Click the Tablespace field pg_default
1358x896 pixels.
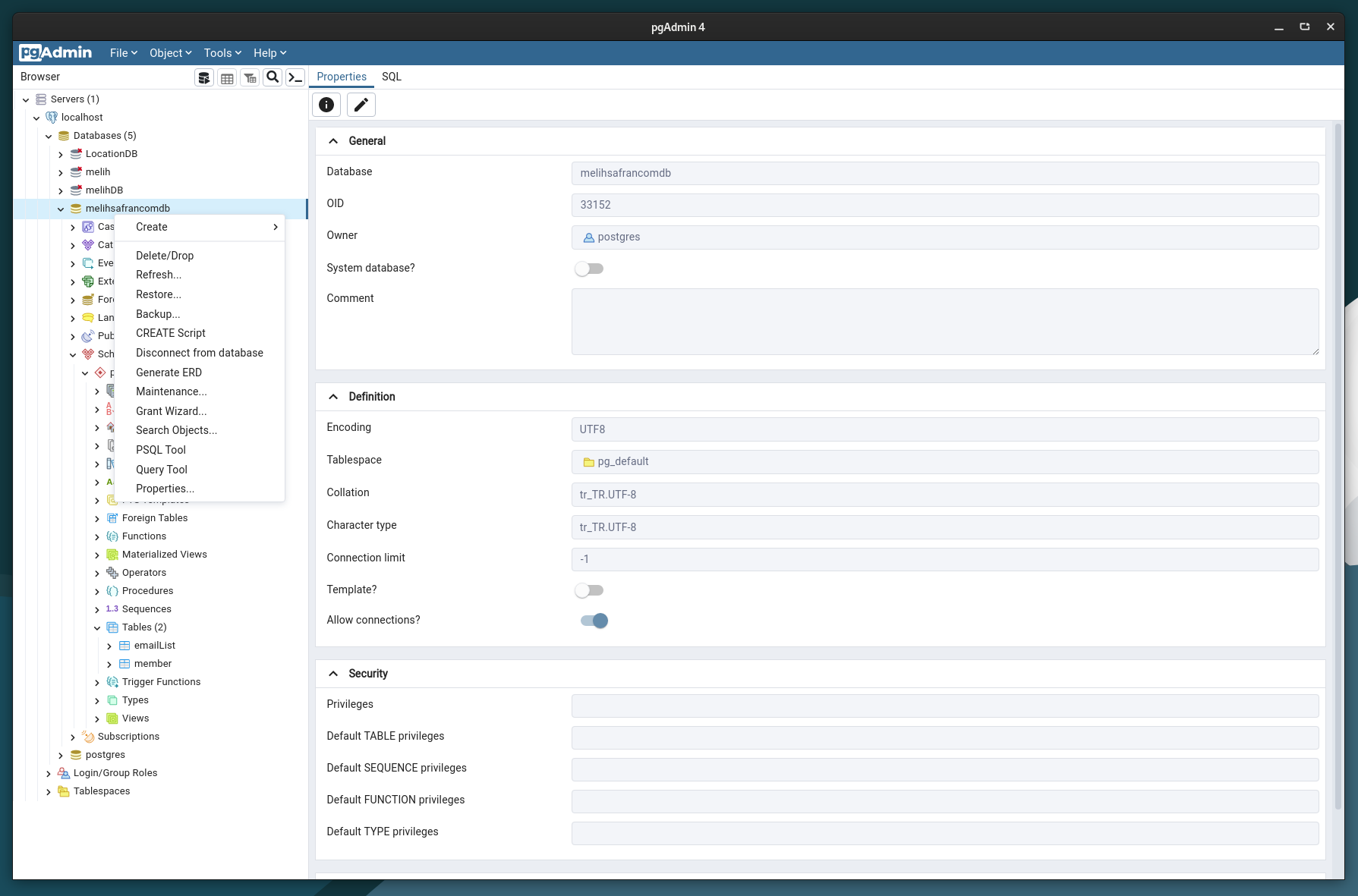pyautogui.click(x=945, y=462)
